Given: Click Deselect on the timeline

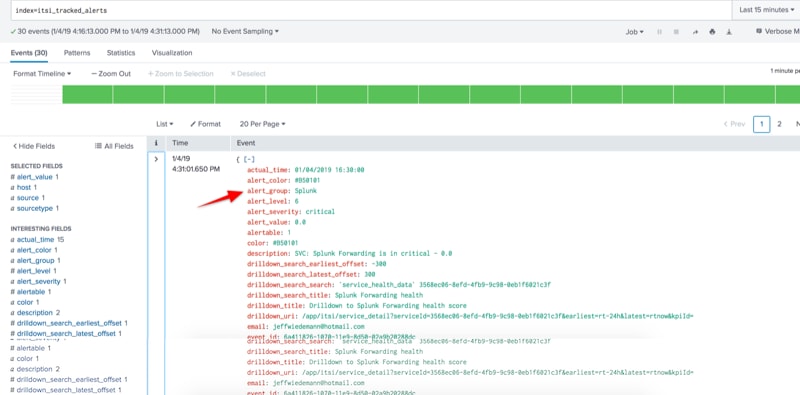Looking at the screenshot, I should [248, 73].
